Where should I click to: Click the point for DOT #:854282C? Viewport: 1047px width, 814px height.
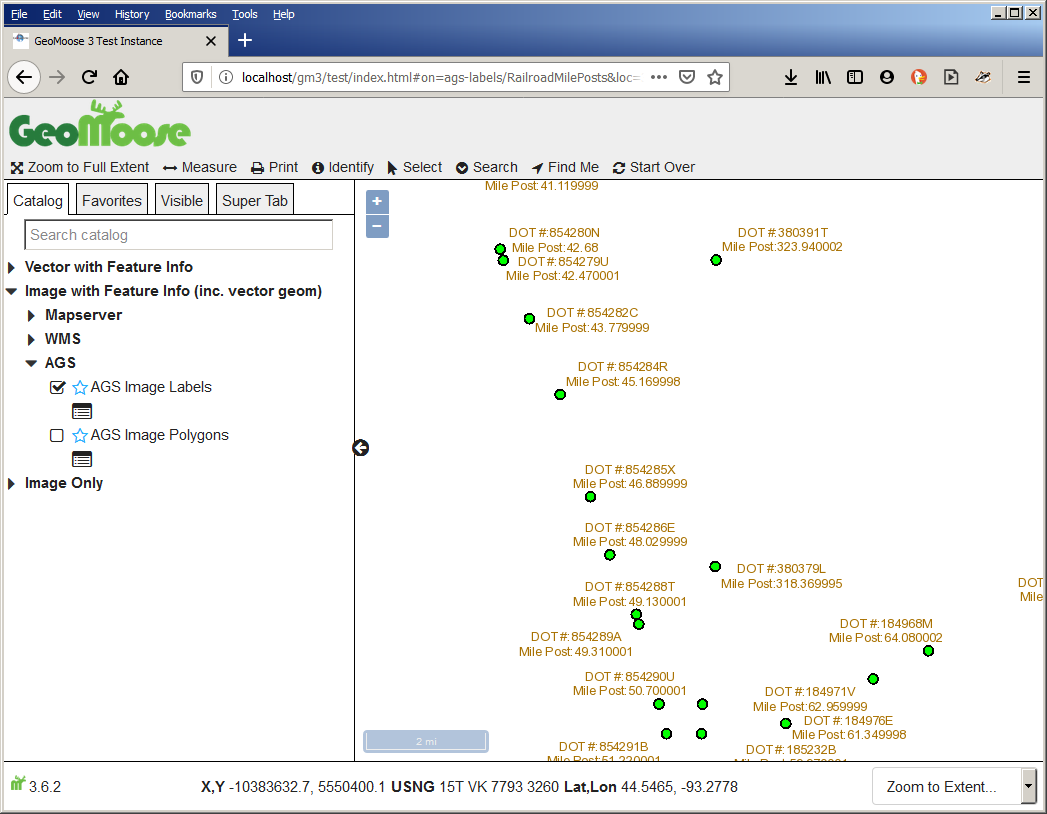pos(529,319)
